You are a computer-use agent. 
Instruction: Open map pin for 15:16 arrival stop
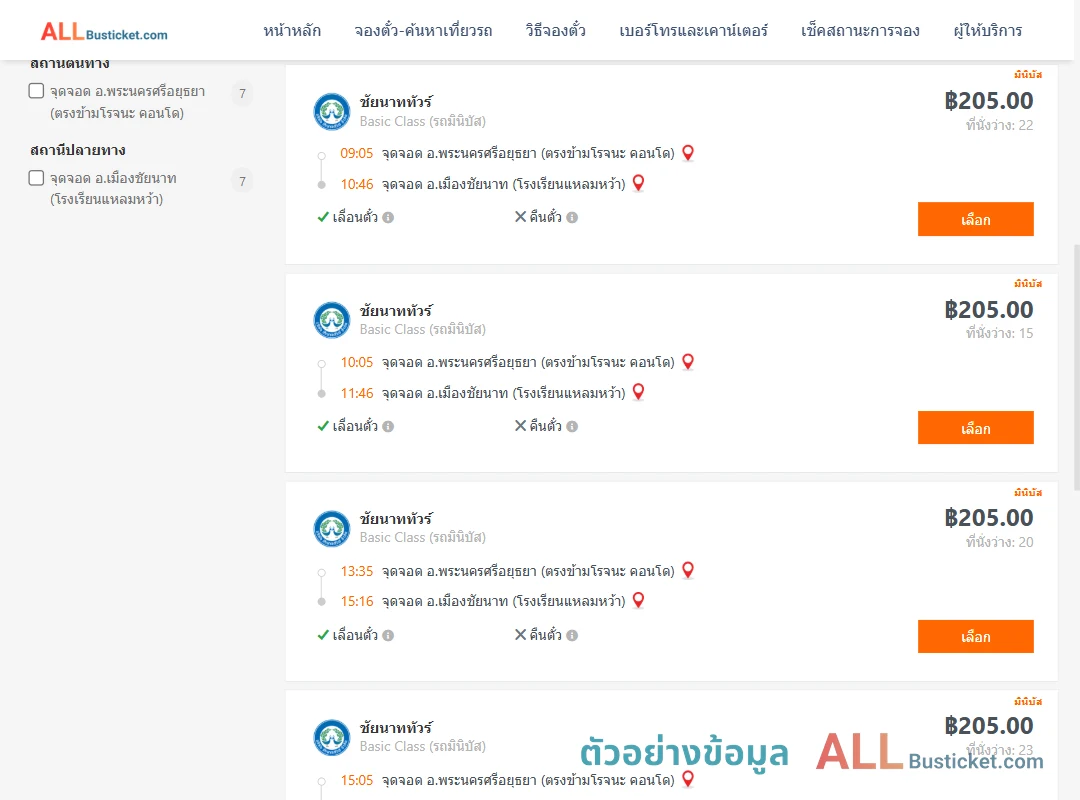[638, 601]
